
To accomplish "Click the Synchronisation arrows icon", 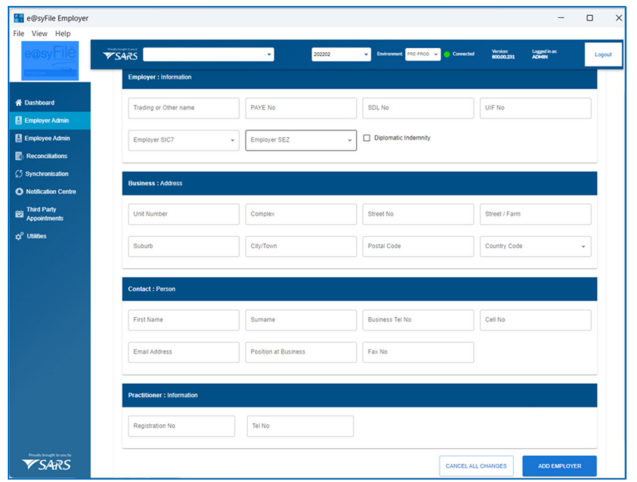I will tap(18, 174).
